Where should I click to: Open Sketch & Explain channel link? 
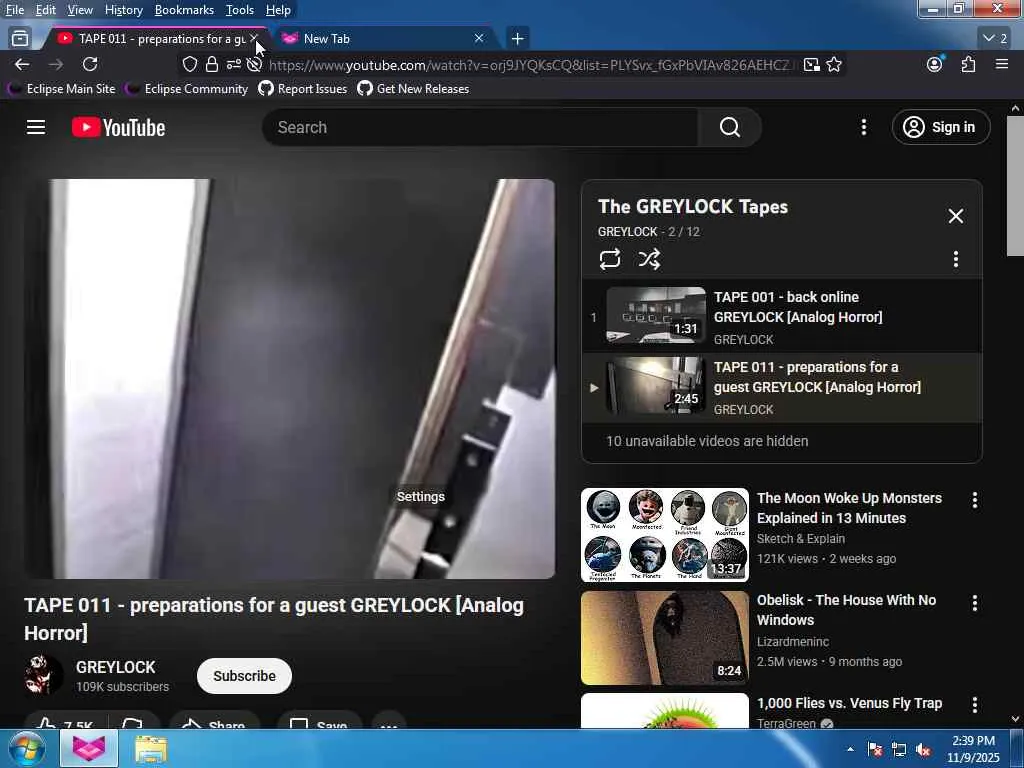(x=801, y=539)
